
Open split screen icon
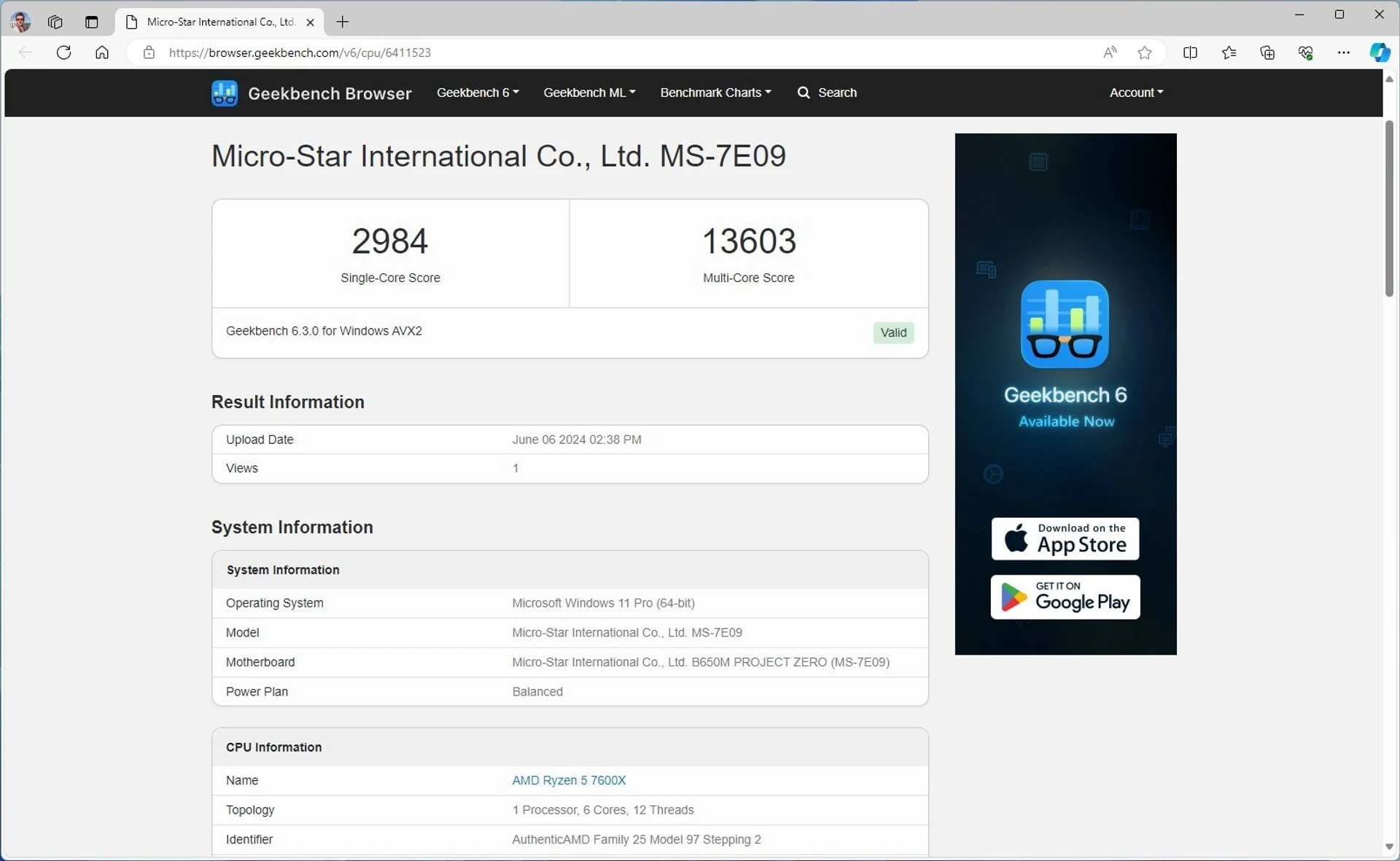pos(1190,52)
